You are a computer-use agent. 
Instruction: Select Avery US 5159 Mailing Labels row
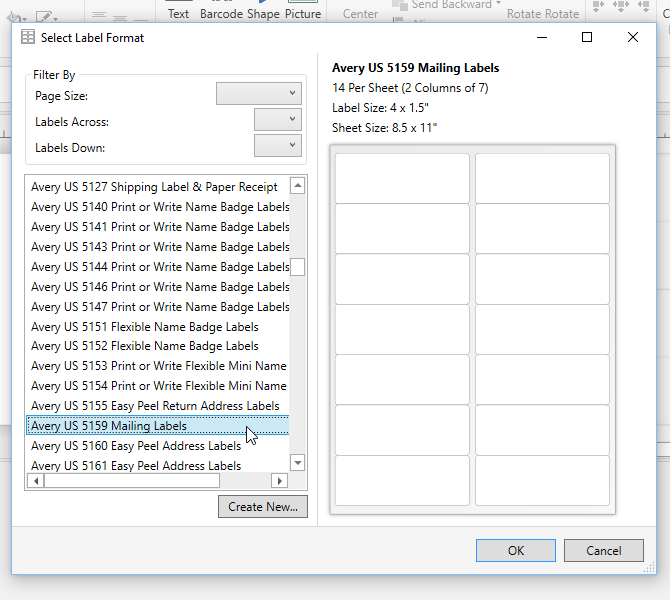click(158, 426)
